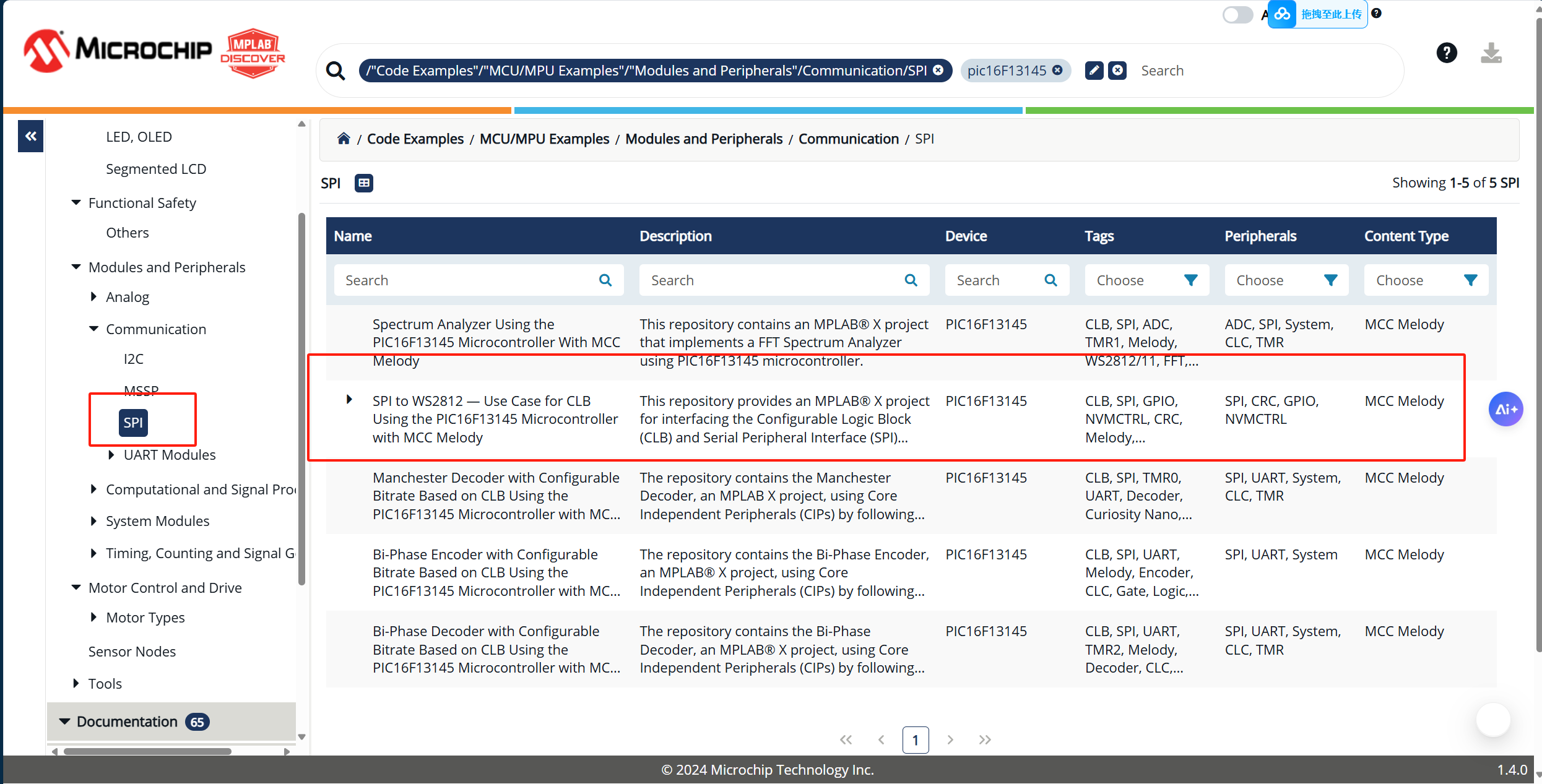This screenshot has width=1542, height=784.
Task: Click Description column search magnifier
Action: pos(911,280)
